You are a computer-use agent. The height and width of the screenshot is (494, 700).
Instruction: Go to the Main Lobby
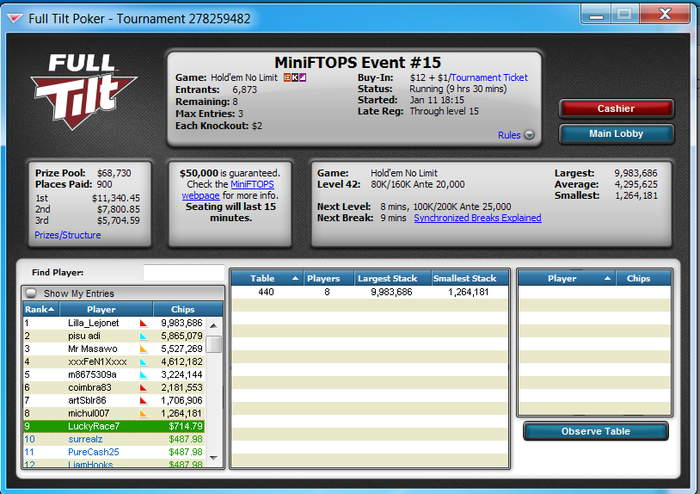click(x=616, y=134)
